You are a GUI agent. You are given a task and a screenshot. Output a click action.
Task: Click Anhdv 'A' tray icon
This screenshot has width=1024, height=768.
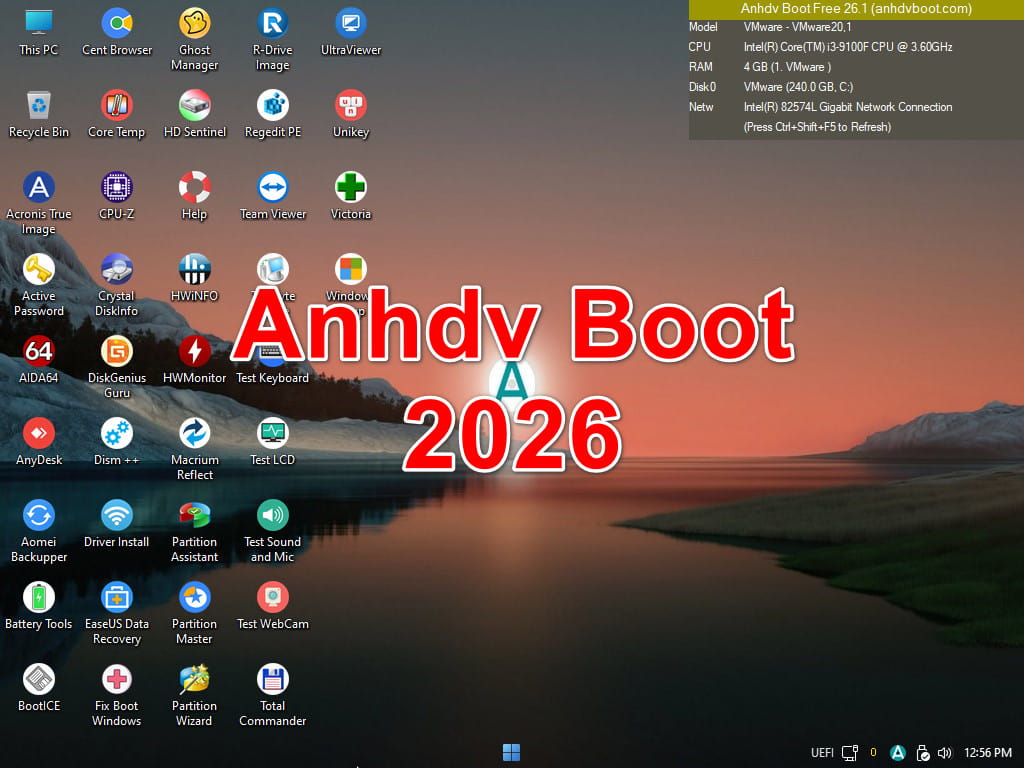point(898,753)
